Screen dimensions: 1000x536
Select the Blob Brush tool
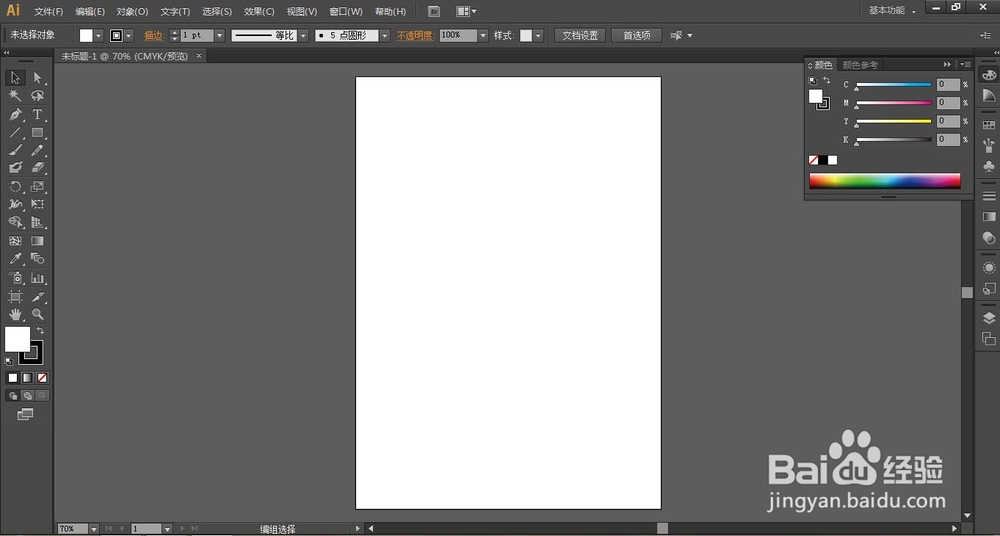15,168
